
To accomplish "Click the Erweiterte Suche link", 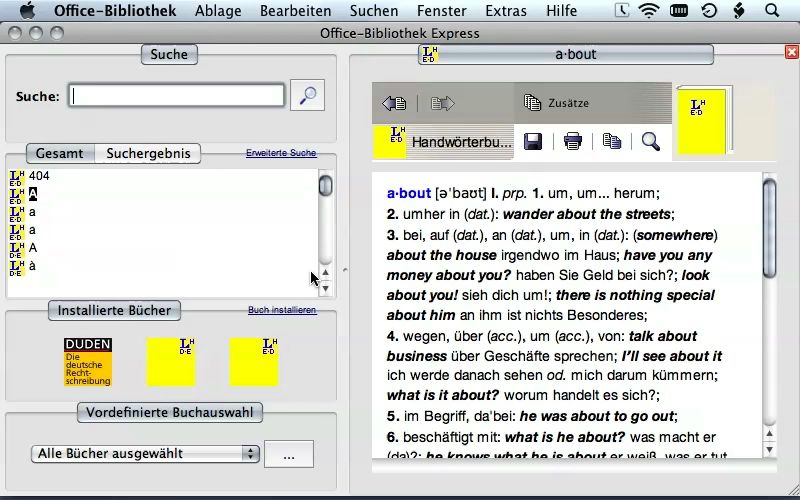I will [281, 153].
